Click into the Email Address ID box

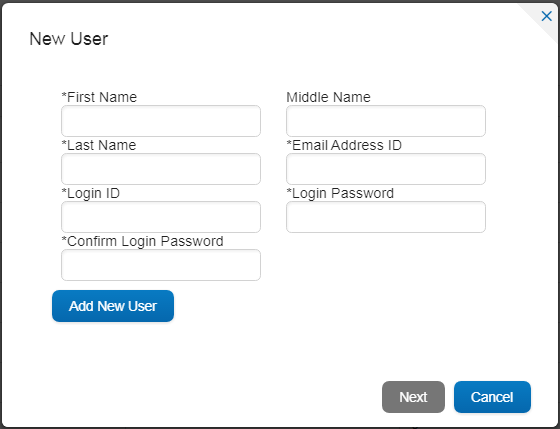pyautogui.click(x=386, y=169)
